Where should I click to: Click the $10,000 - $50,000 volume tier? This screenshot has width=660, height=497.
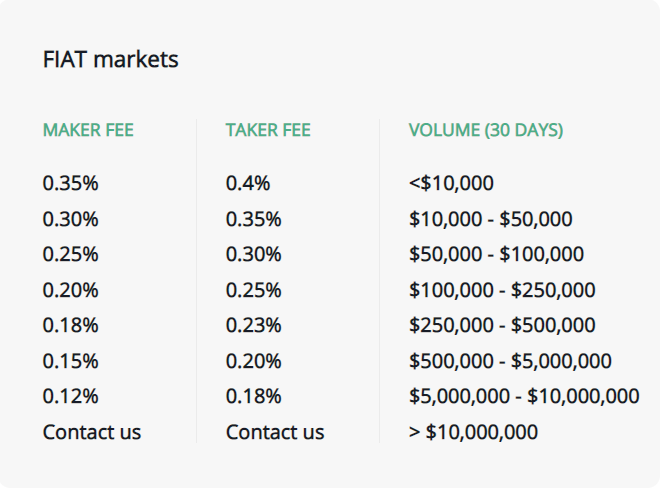tap(490, 219)
